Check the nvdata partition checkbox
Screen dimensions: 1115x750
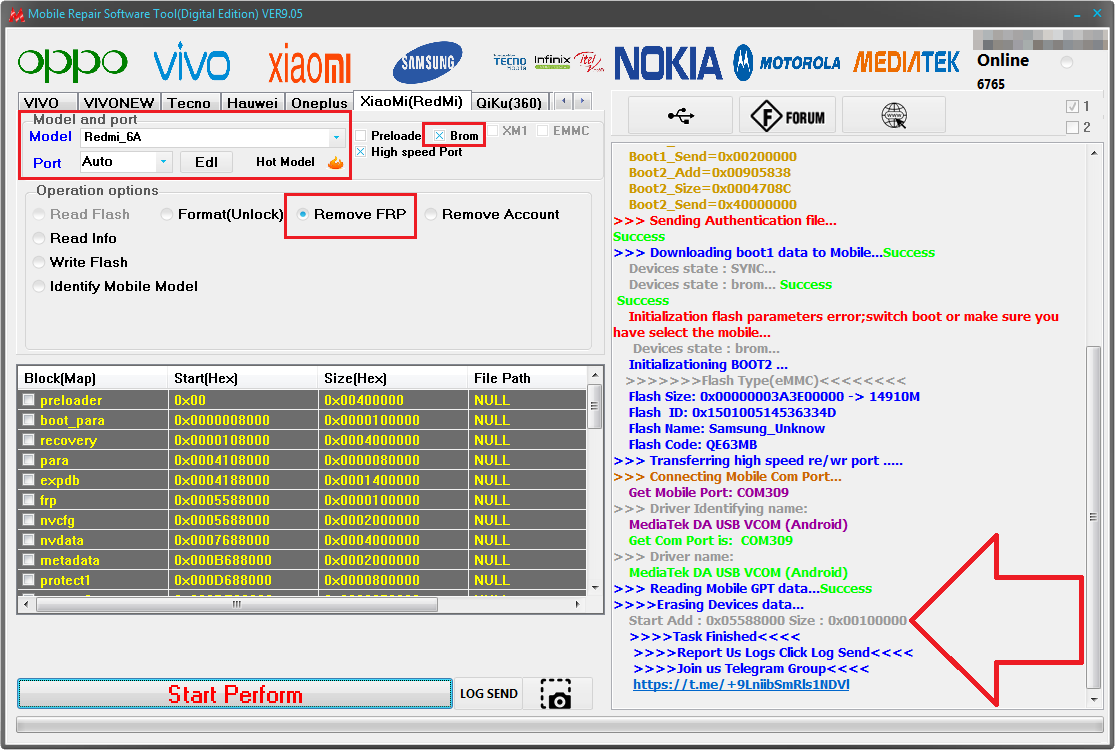click(28, 540)
